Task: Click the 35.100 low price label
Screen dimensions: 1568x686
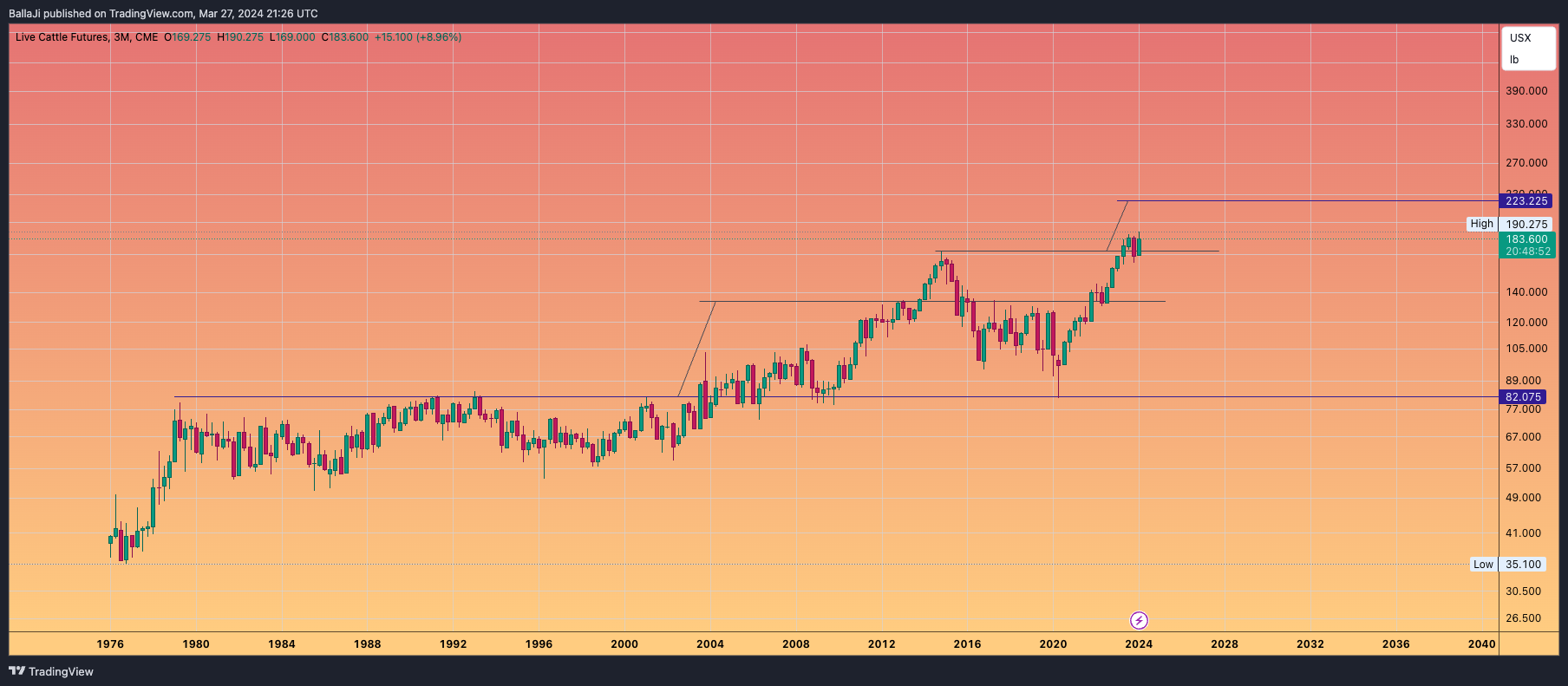Action: pyautogui.click(x=1523, y=565)
